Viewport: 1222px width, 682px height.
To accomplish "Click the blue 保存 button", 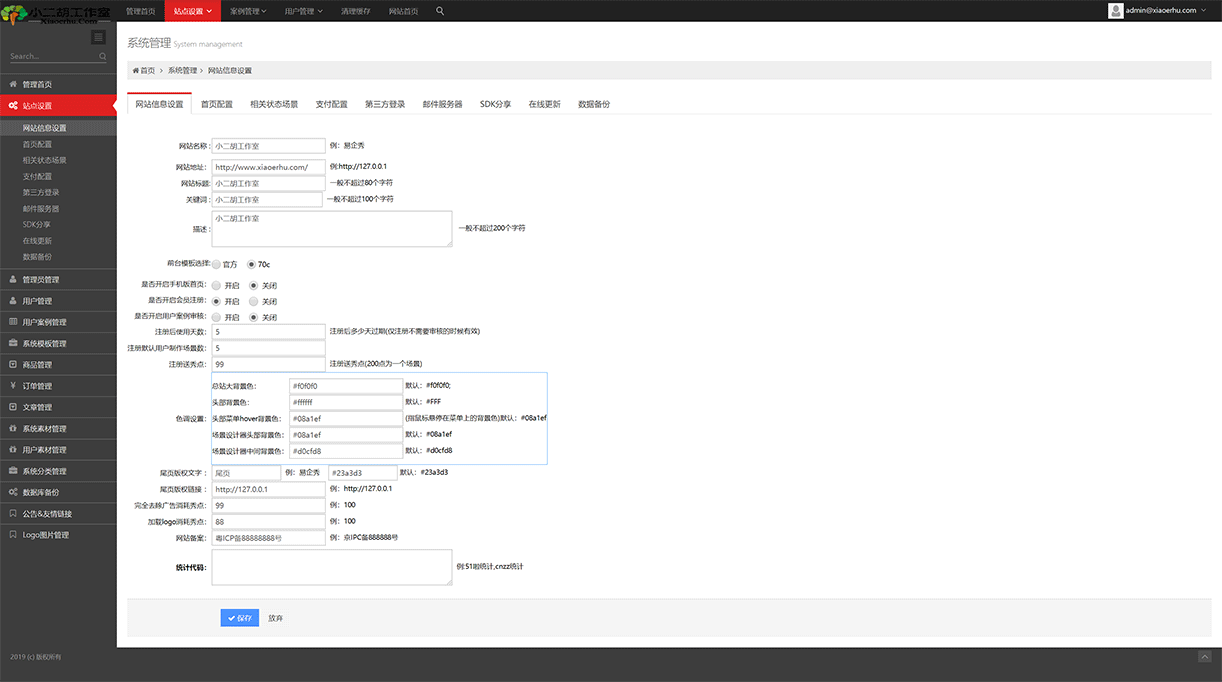I will [x=240, y=618].
